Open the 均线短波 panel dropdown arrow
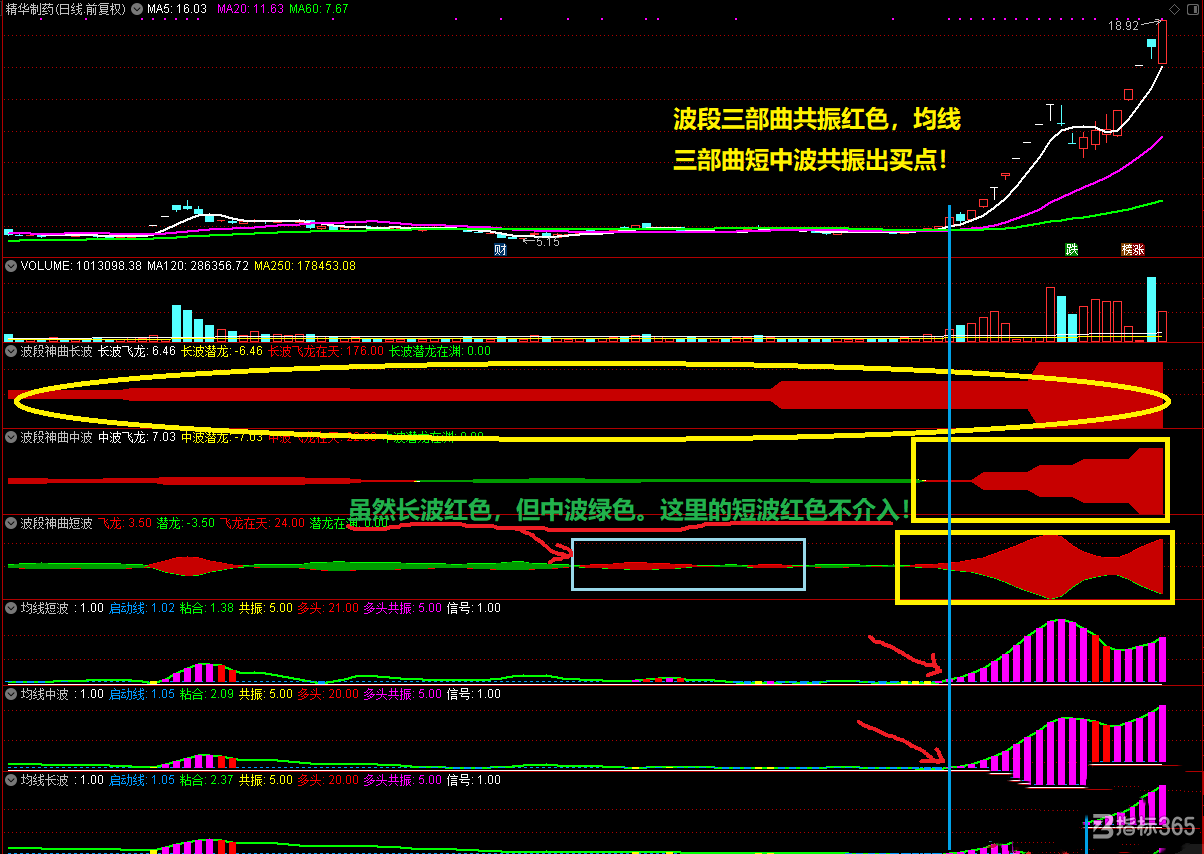 coord(11,608)
